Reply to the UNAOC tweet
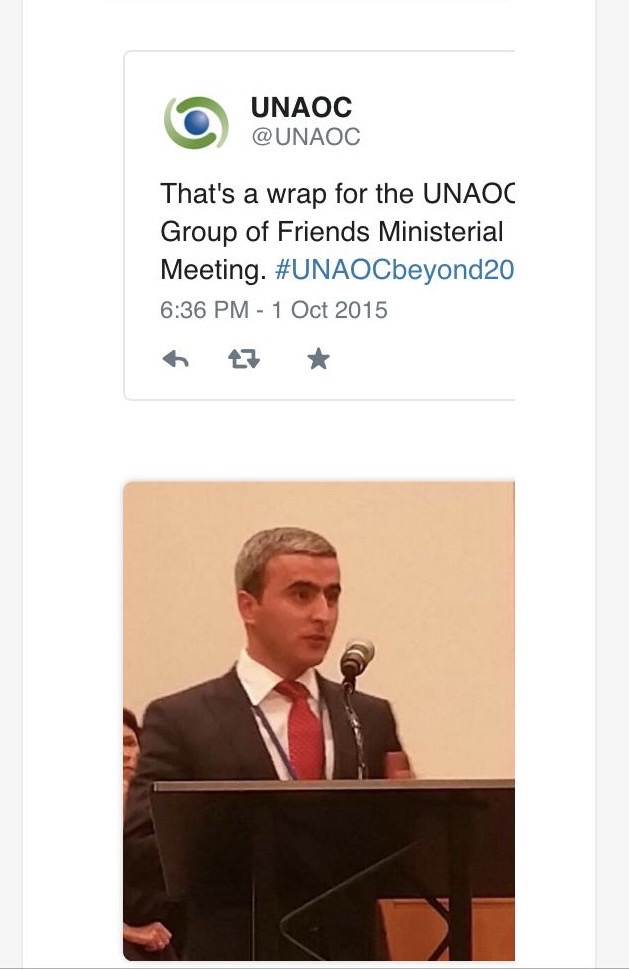 pyautogui.click(x=175, y=359)
